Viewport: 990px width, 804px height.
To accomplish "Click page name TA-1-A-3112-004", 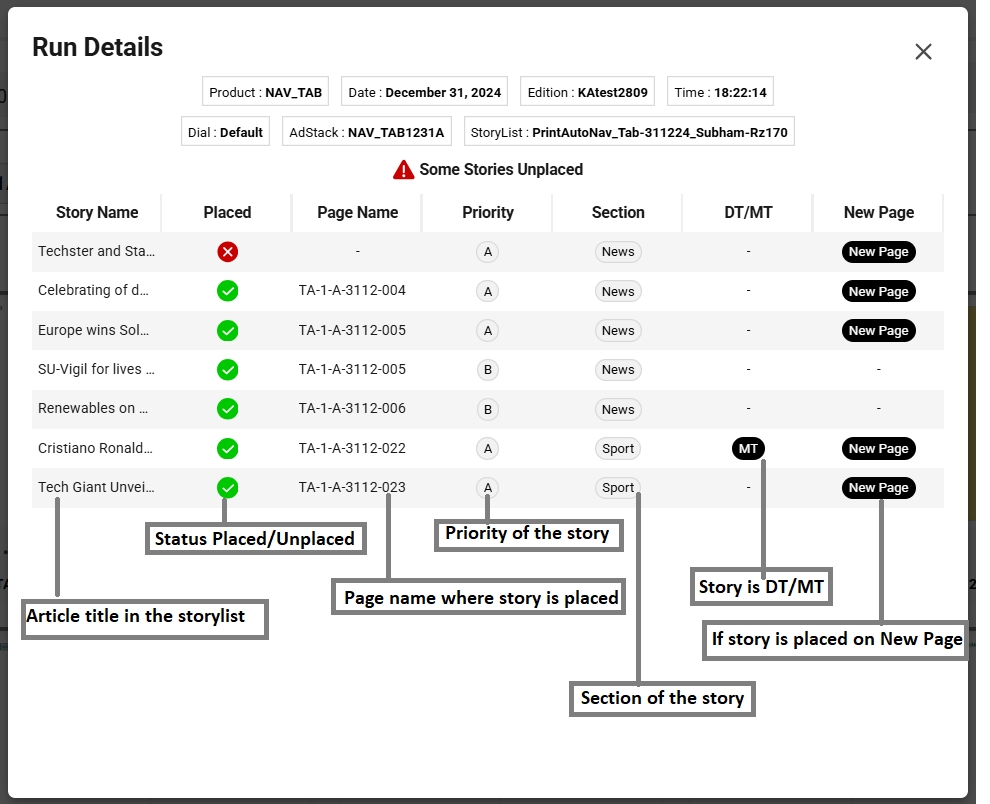I will point(352,291).
